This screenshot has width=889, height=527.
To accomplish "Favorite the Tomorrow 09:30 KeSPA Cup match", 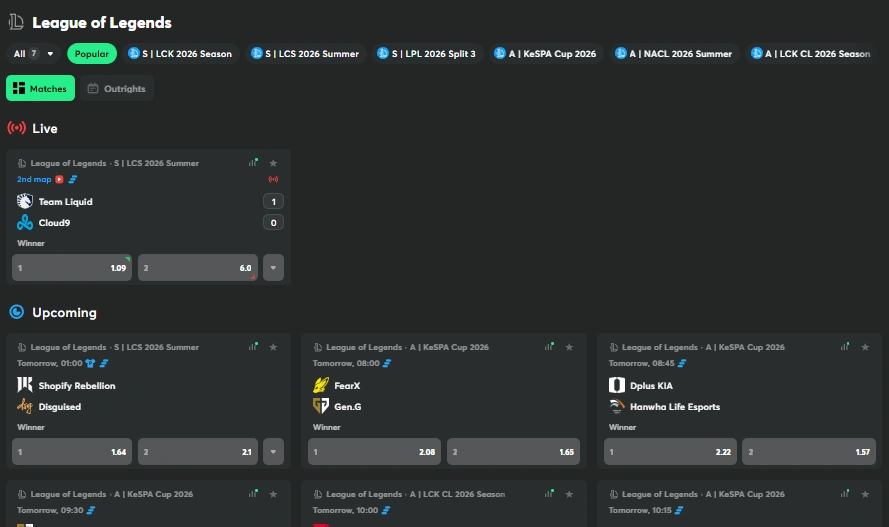I will (273, 494).
